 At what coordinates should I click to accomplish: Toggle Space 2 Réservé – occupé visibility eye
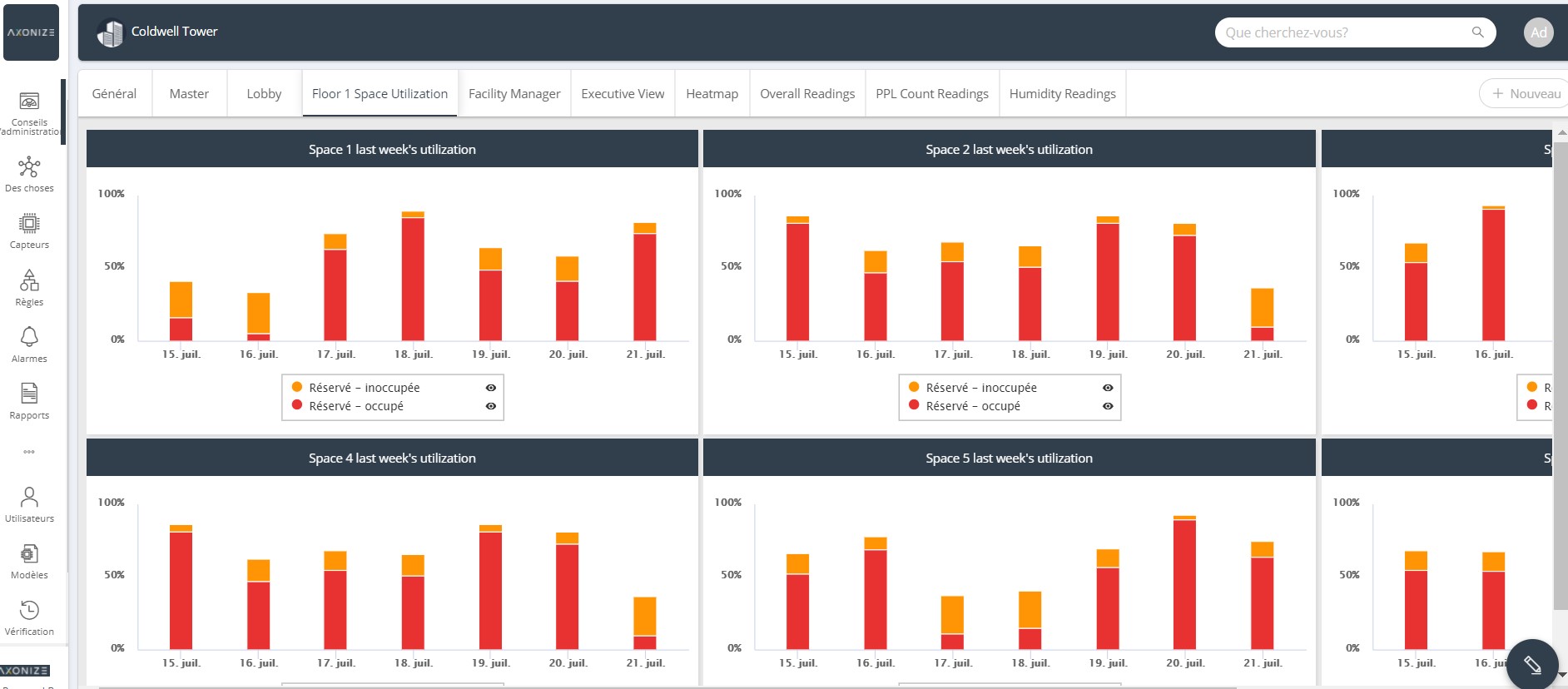(1108, 406)
